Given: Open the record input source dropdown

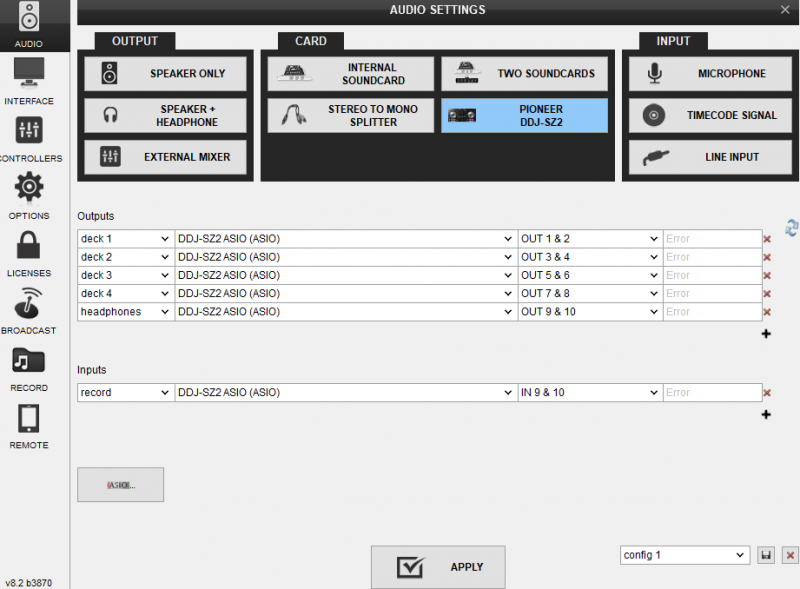Looking at the screenshot, I should point(126,392).
